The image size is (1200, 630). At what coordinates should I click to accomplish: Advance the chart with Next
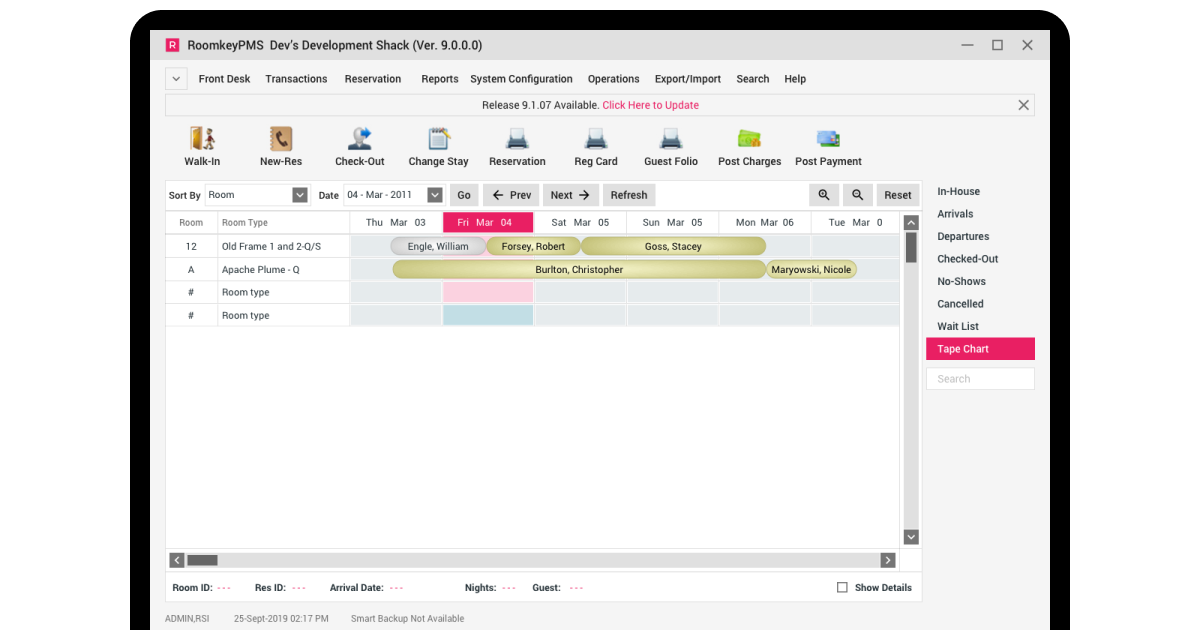(571, 195)
